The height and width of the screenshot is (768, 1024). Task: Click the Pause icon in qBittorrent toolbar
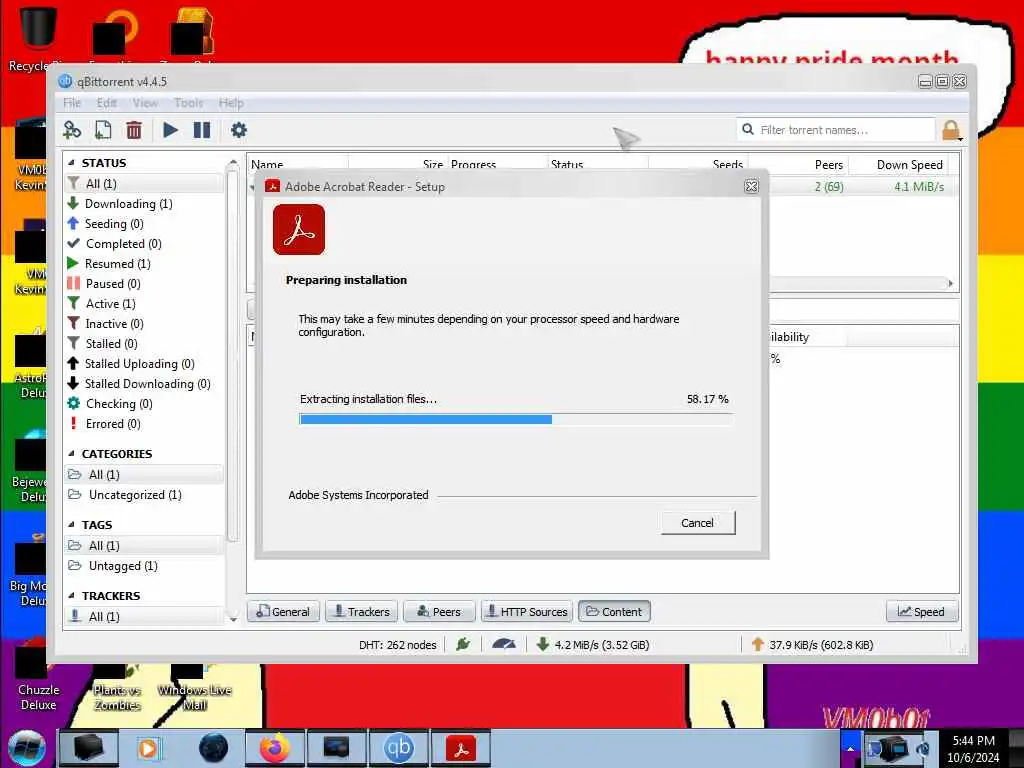(202, 130)
